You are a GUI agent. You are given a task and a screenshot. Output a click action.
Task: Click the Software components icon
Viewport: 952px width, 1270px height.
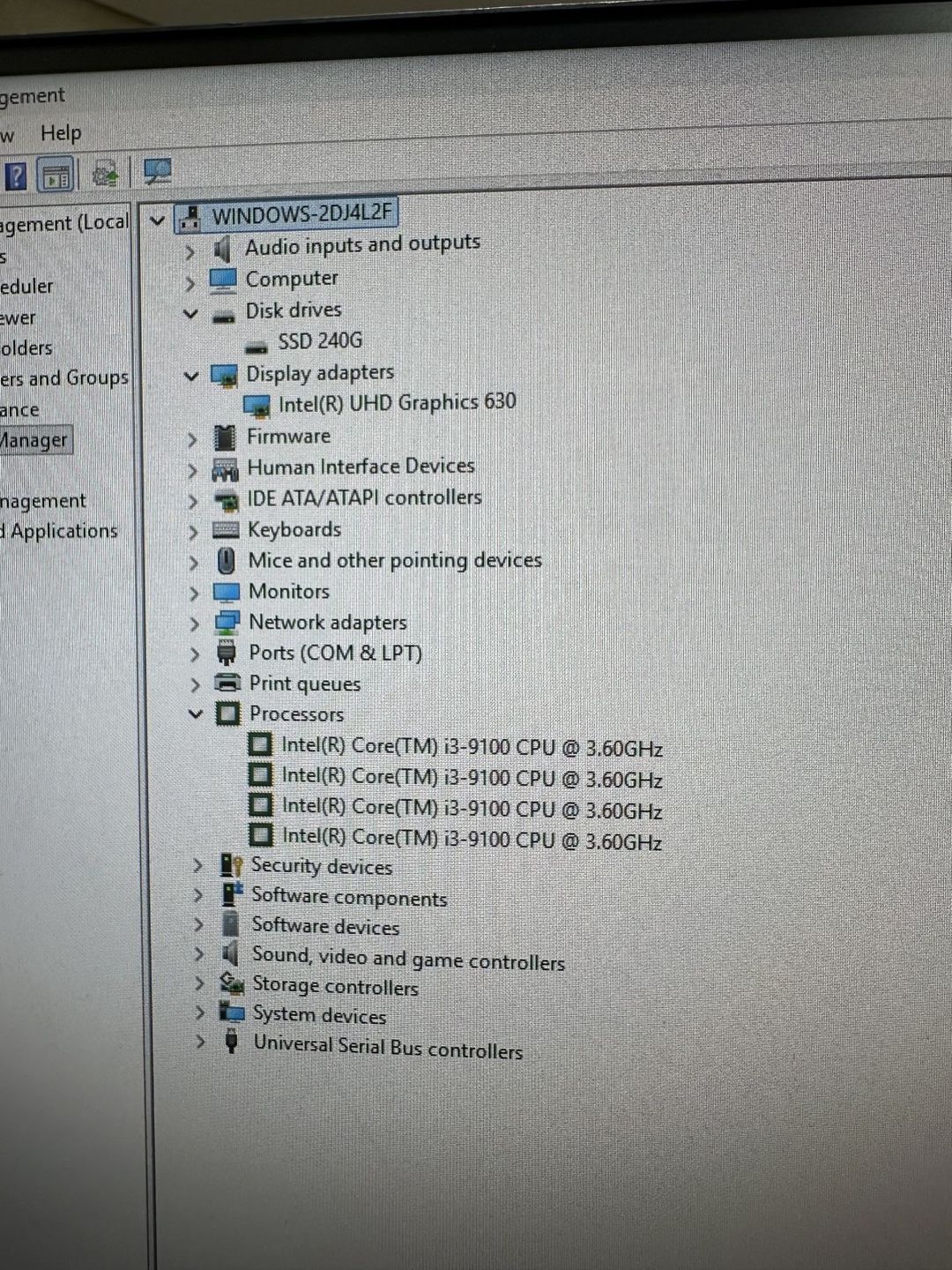point(232,893)
